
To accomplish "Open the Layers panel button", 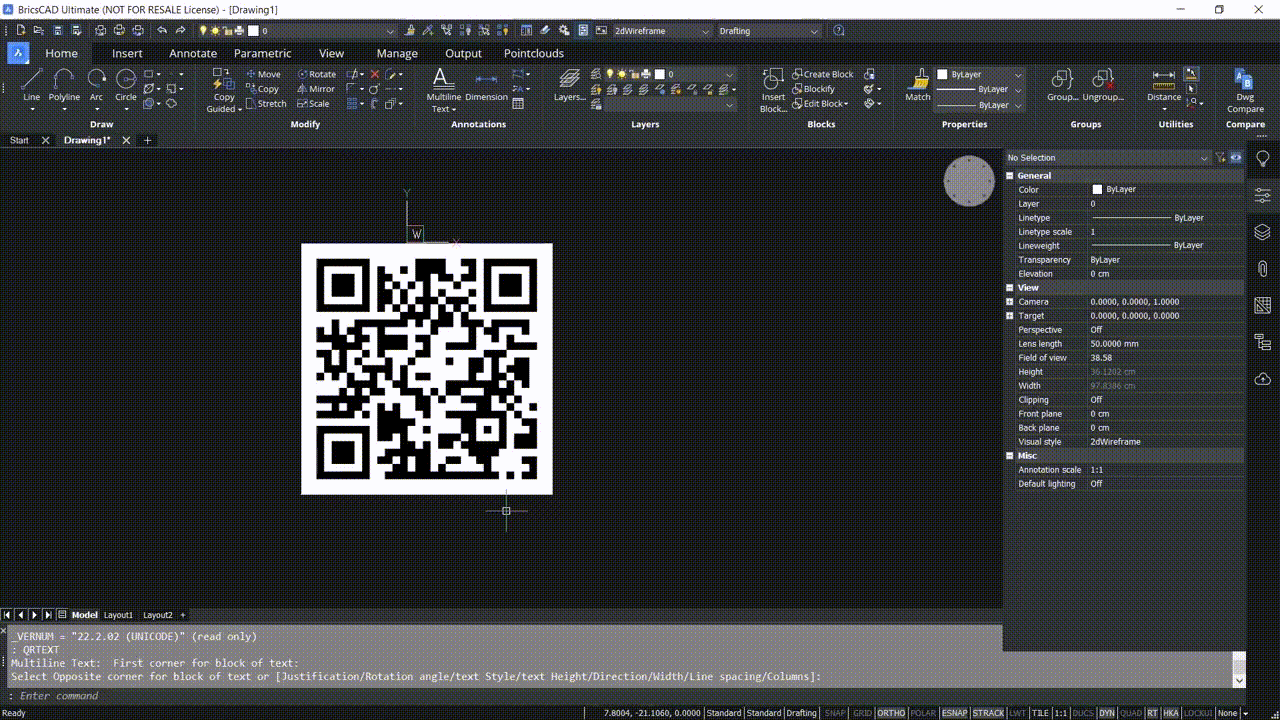I will (570, 85).
